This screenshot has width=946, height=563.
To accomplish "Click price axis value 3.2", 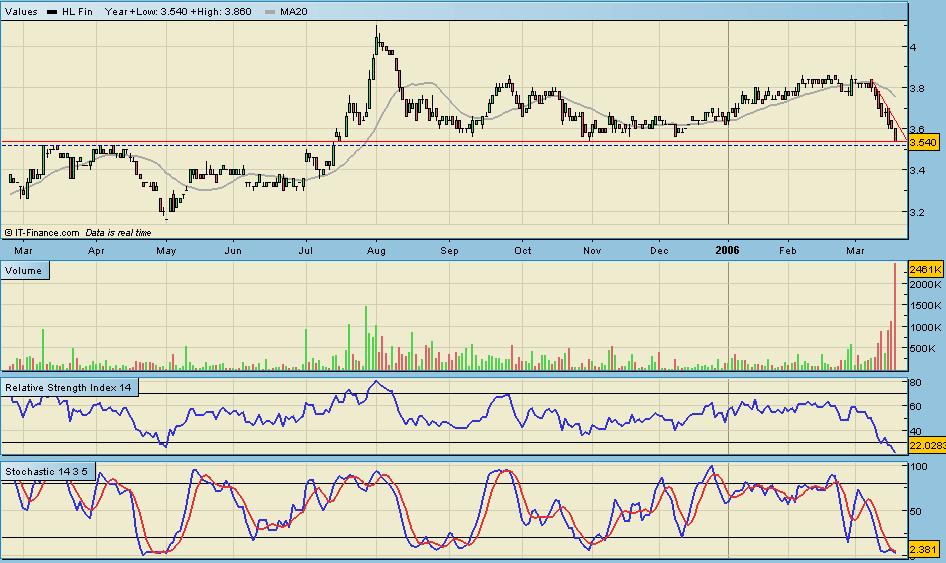I will pyautogui.click(x=917, y=212).
